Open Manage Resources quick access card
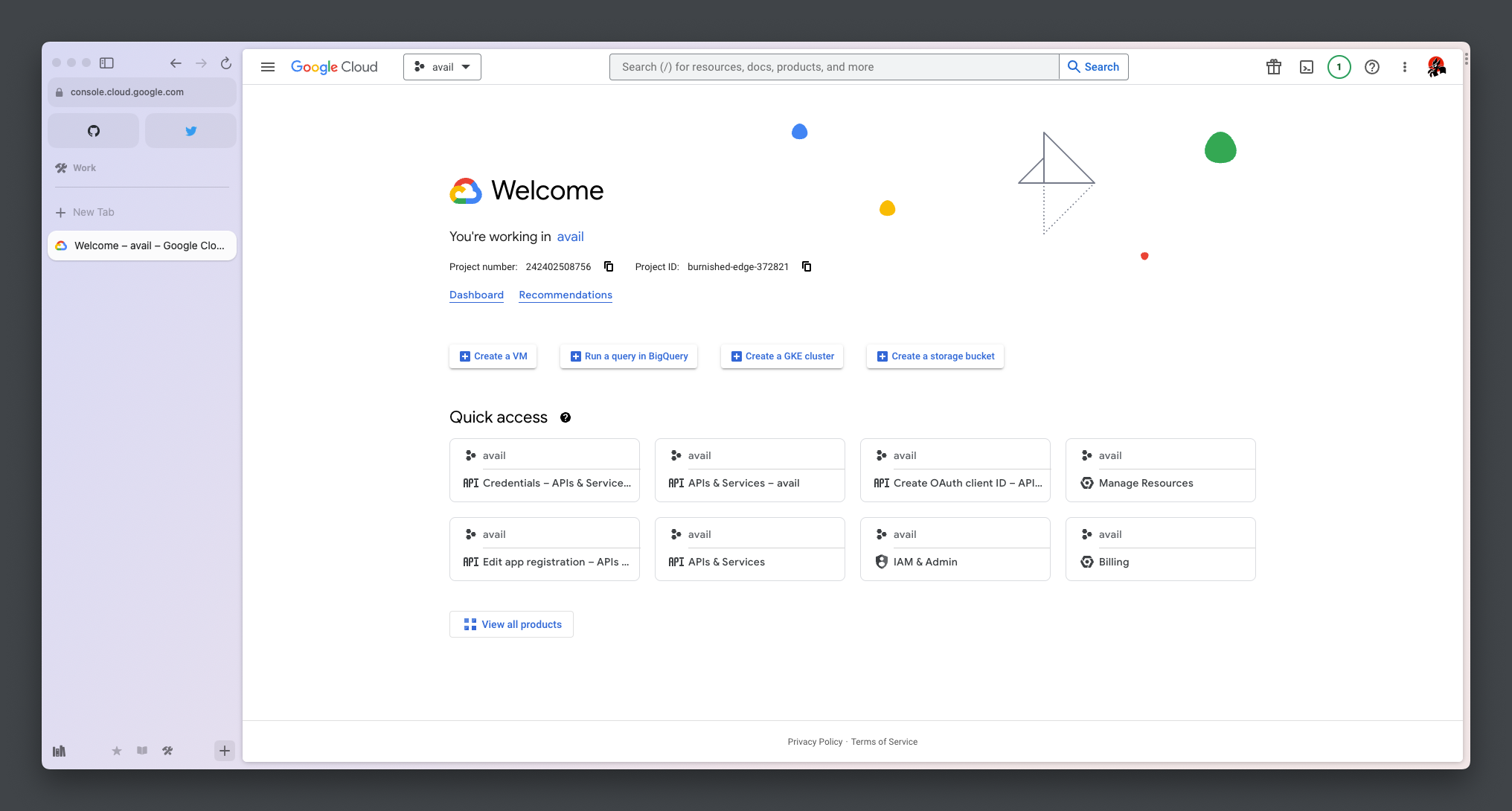Screen dimensions: 1512x811 point(1161,470)
